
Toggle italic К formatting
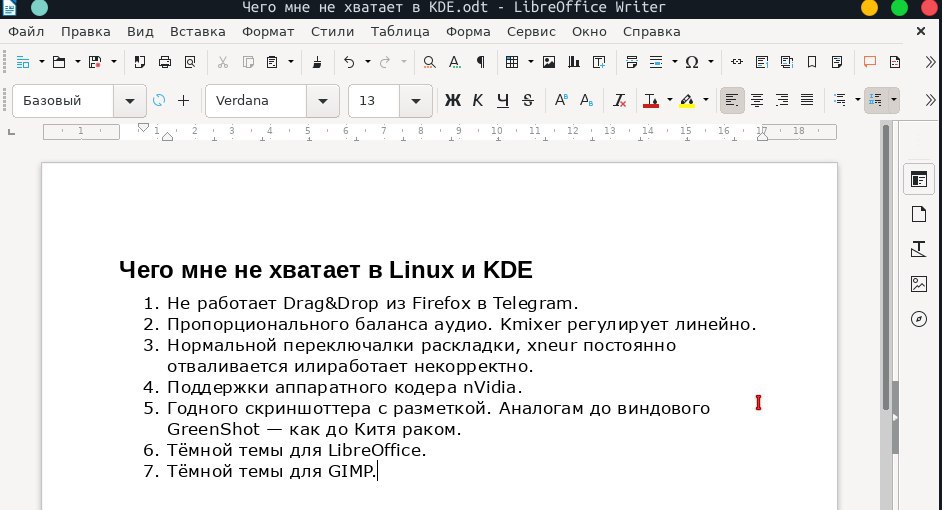click(x=478, y=100)
